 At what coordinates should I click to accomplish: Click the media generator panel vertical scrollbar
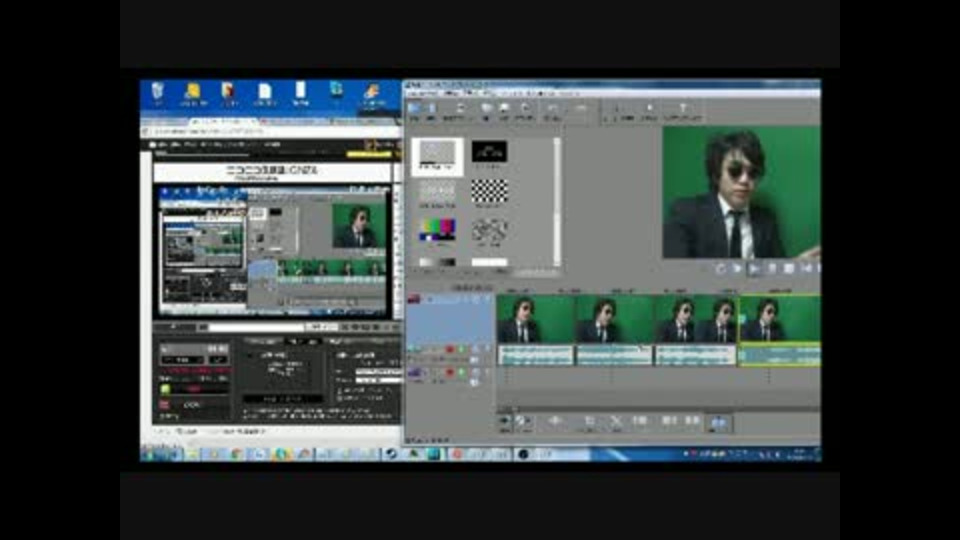(x=557, y=202)
